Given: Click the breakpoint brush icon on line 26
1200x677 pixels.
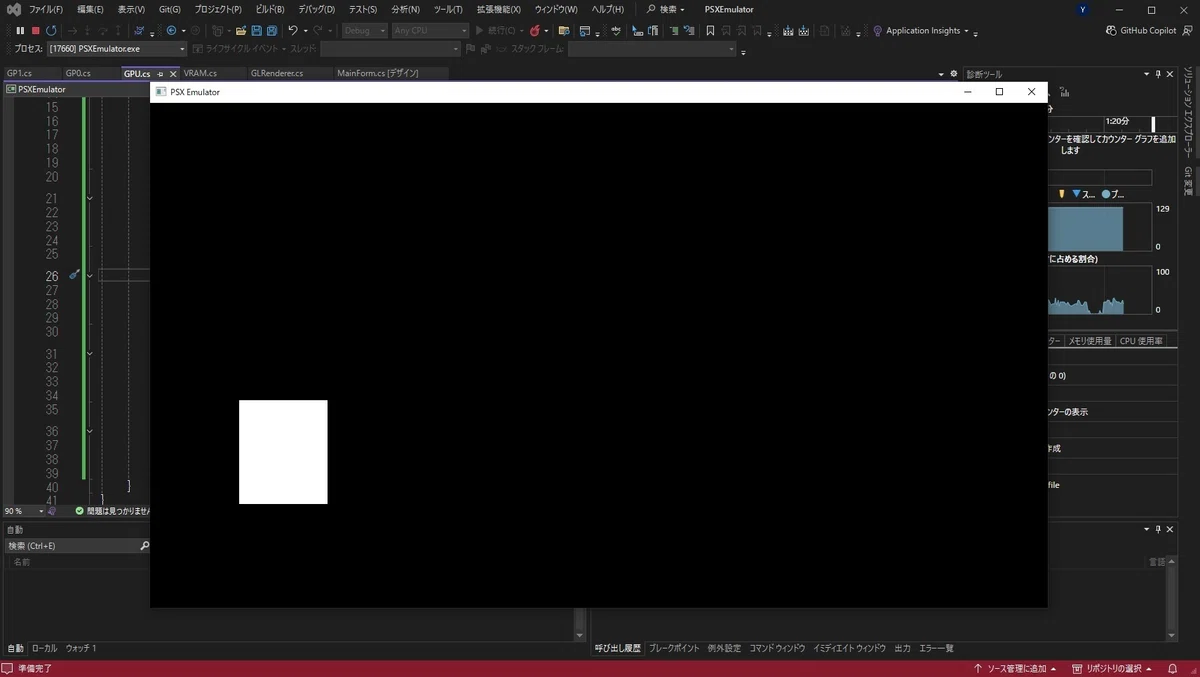Looking at the screenshot, I should click(74, 275).
